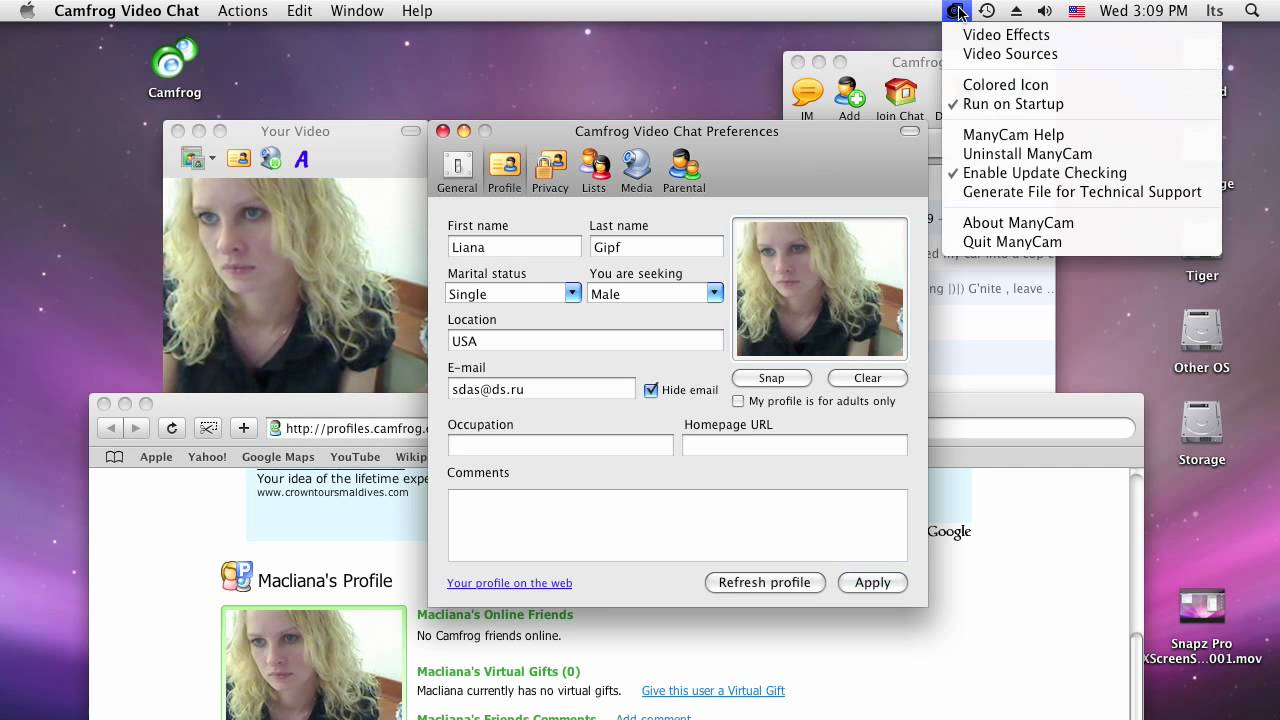Open the General preferences tab

click(x=457, y=171)
